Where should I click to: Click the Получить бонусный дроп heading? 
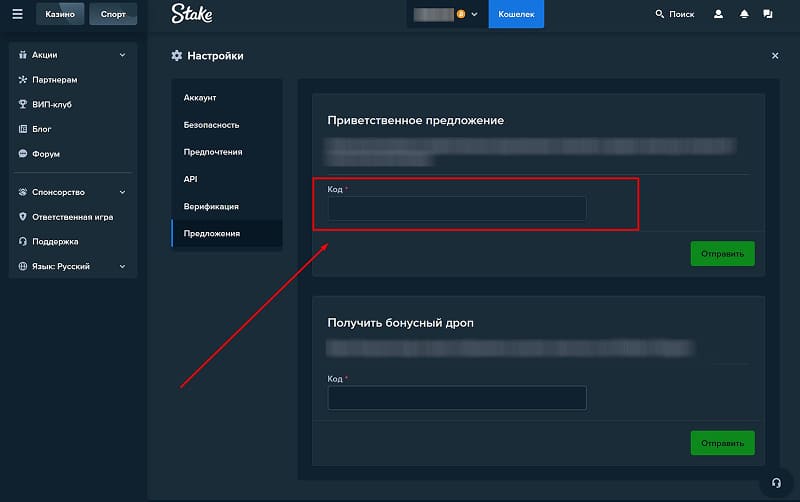(x=401, y=323)
